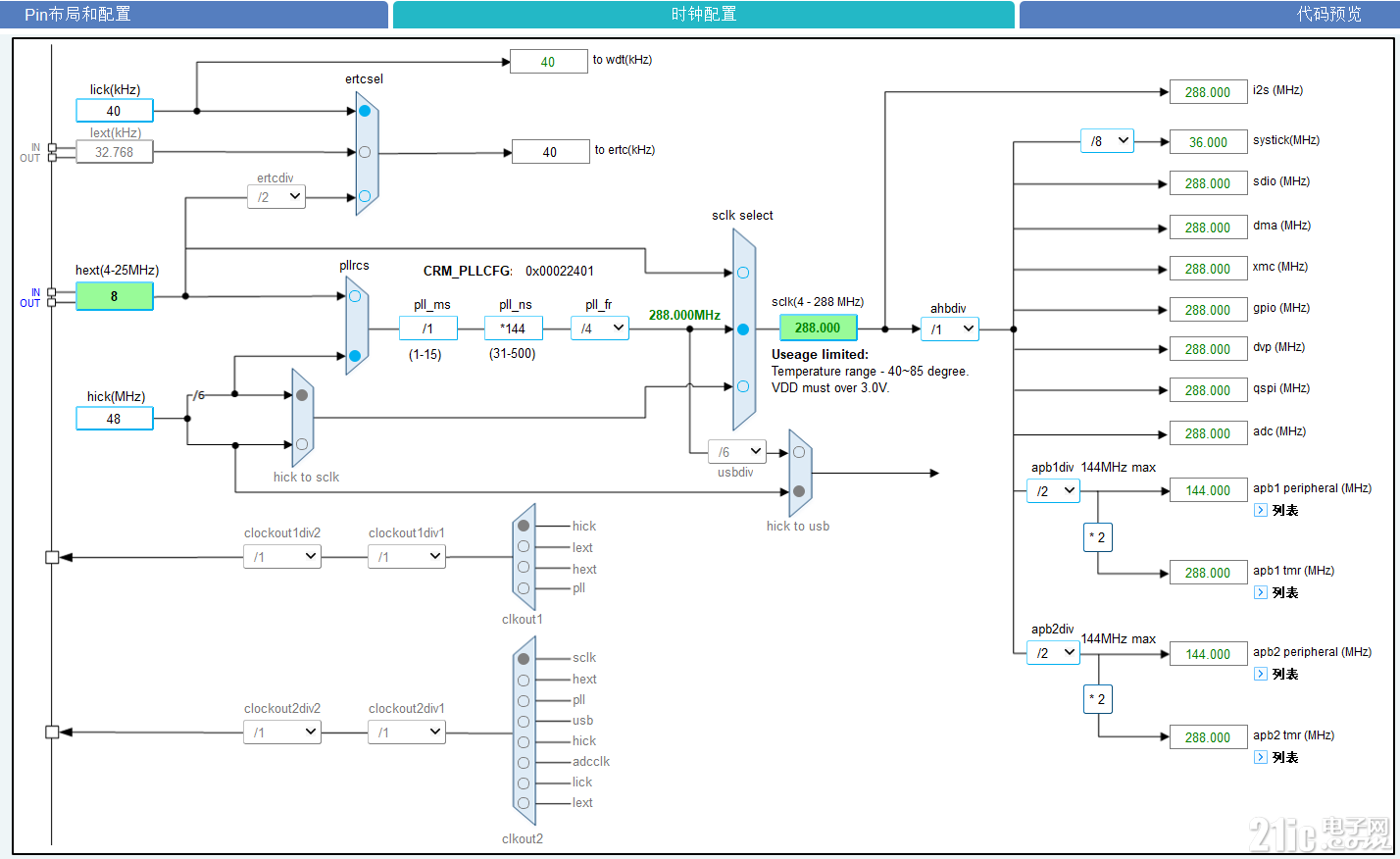This screenshot has height=859, width=1400.
Task: Select adcclk source on clkout2 mux
Action: (x=524, y=762)
